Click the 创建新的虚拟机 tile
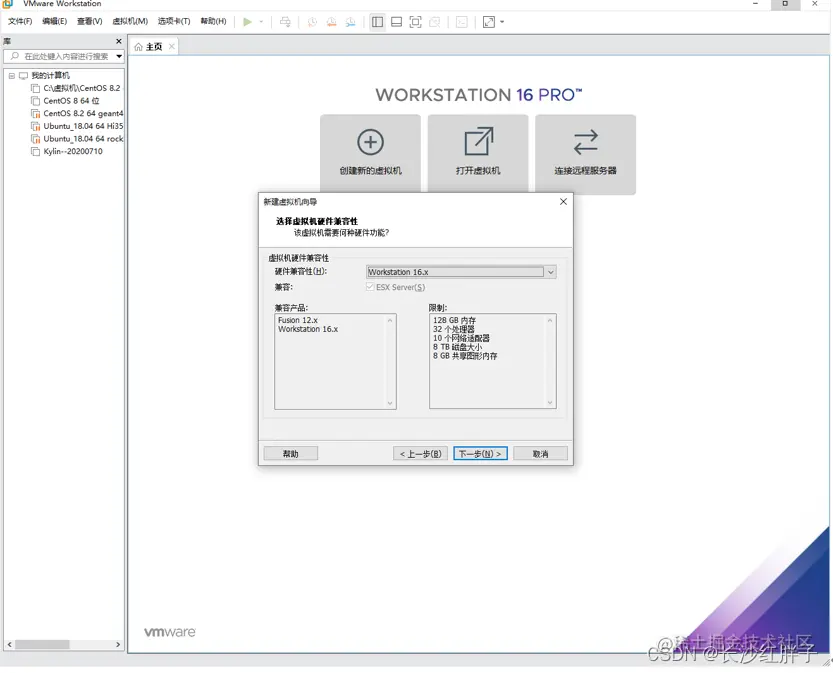 pos(370,154)
